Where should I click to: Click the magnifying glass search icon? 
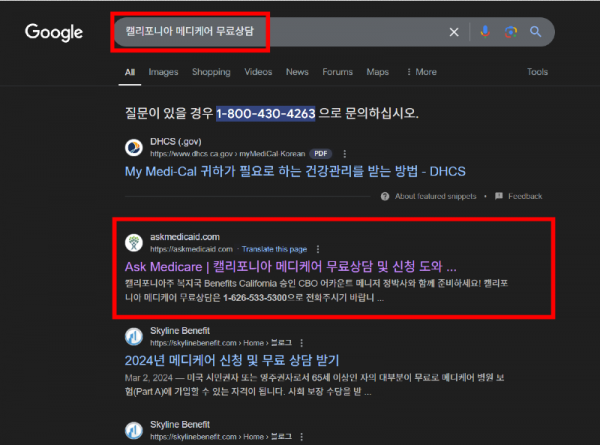(x=536, y=32)
